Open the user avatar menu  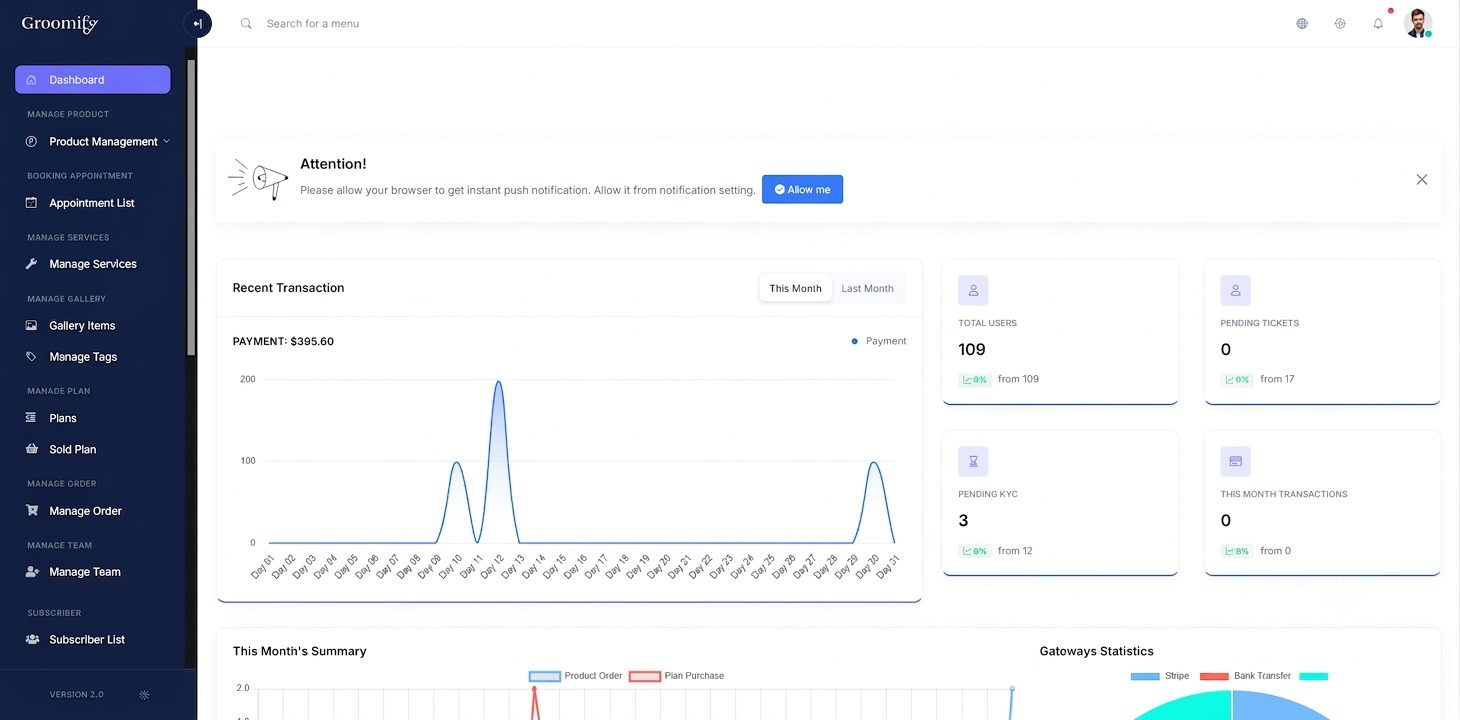(1417, 23)
